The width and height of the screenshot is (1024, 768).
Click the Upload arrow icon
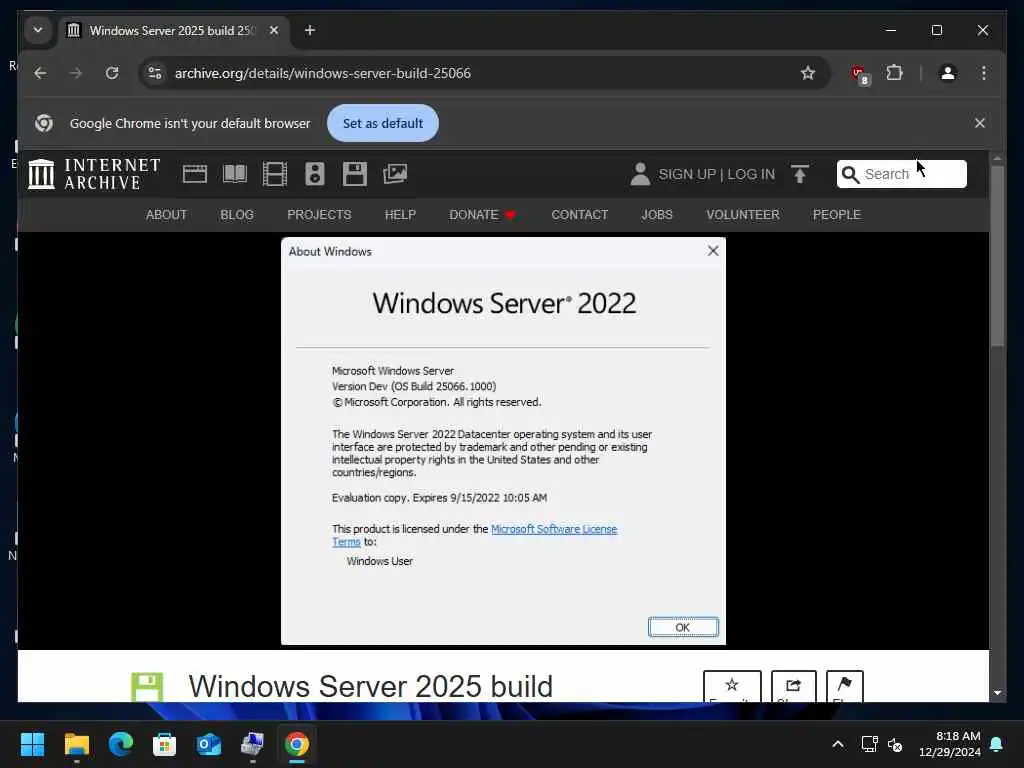800,174
